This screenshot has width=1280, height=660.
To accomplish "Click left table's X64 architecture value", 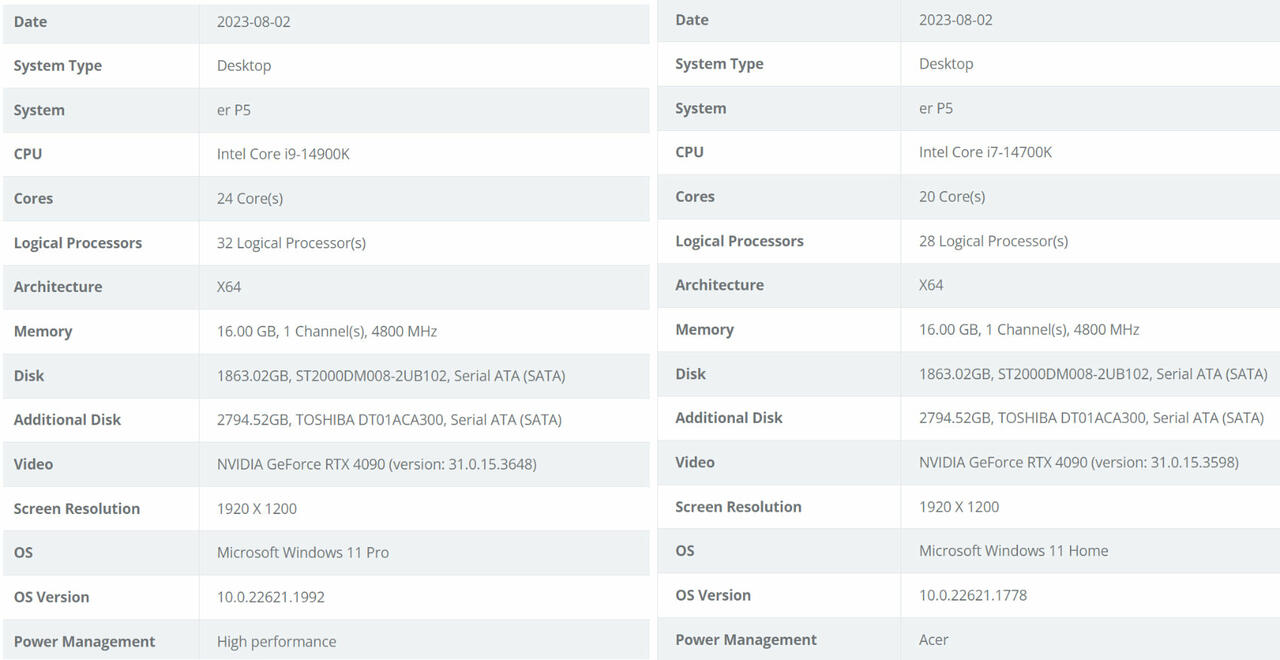I will click(x=229, y=287).
